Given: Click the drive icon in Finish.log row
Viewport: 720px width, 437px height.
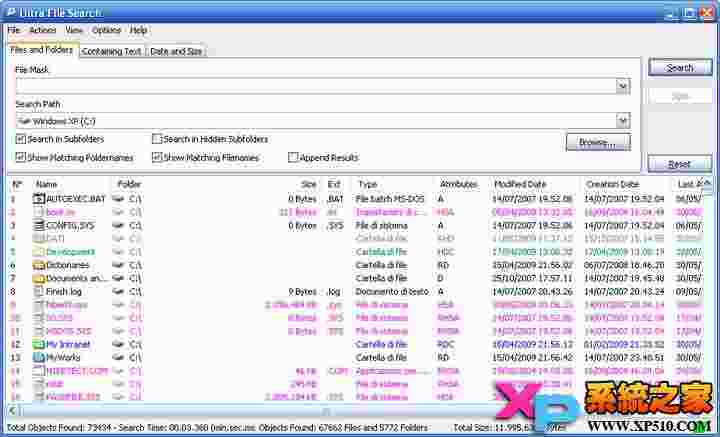Looking at the screenshot, I should tap(119, 292).
